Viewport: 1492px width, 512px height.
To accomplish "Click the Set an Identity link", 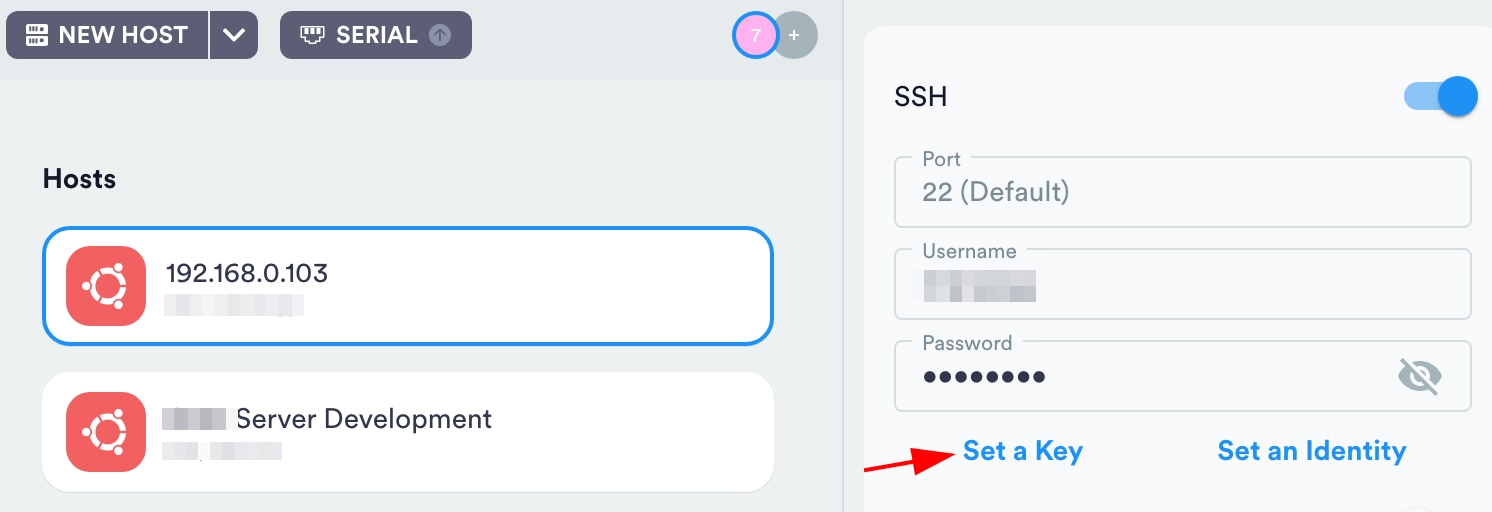I will click(x=1311, y=451).
